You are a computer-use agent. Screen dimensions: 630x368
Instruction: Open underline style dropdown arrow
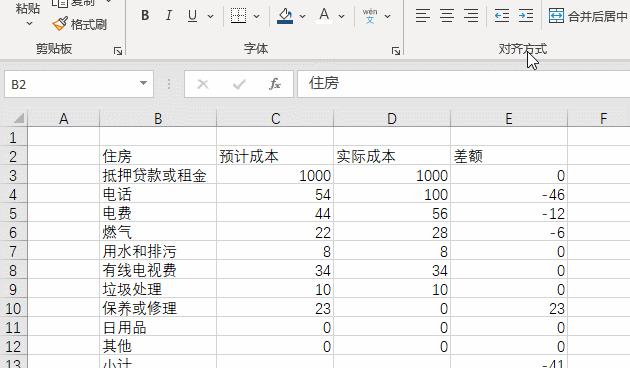tap(210, 16)
